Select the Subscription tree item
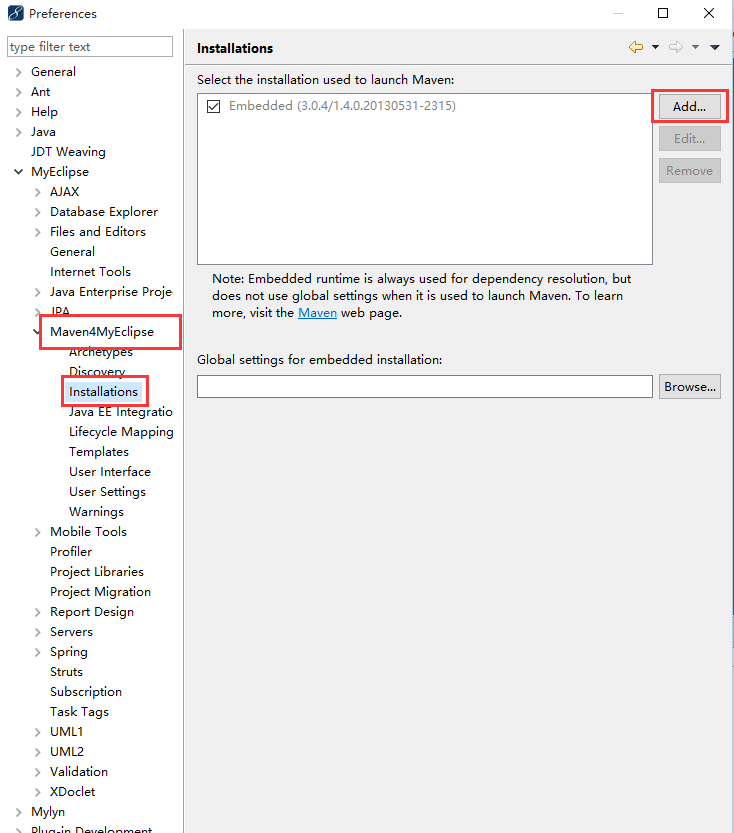The height and width of the screenshot is (833, 734). [86, 692]
